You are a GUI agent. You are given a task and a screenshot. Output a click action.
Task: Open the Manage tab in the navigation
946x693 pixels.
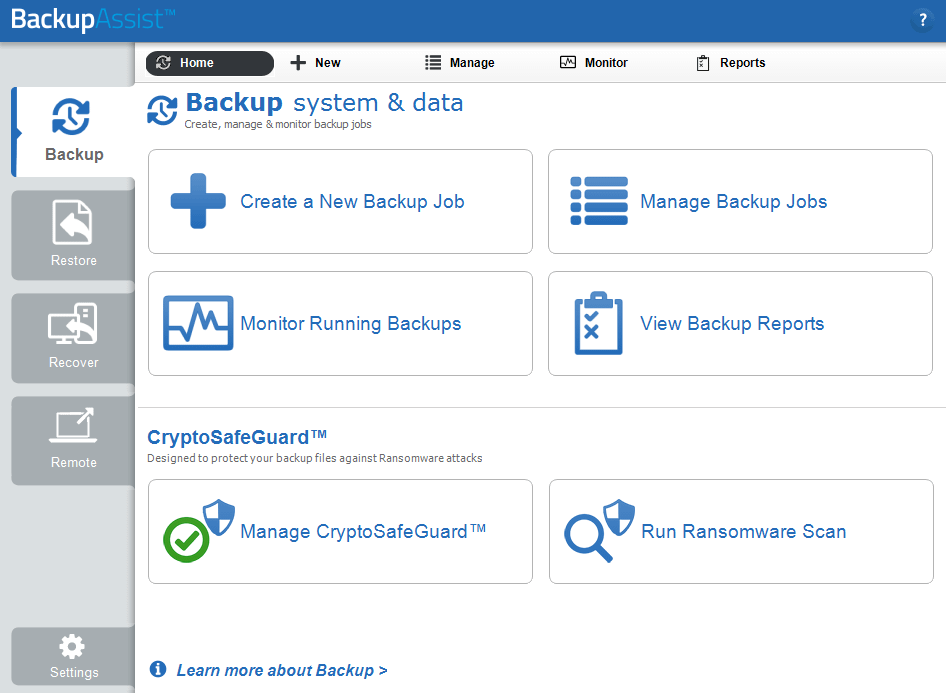(x=459, y=62)
